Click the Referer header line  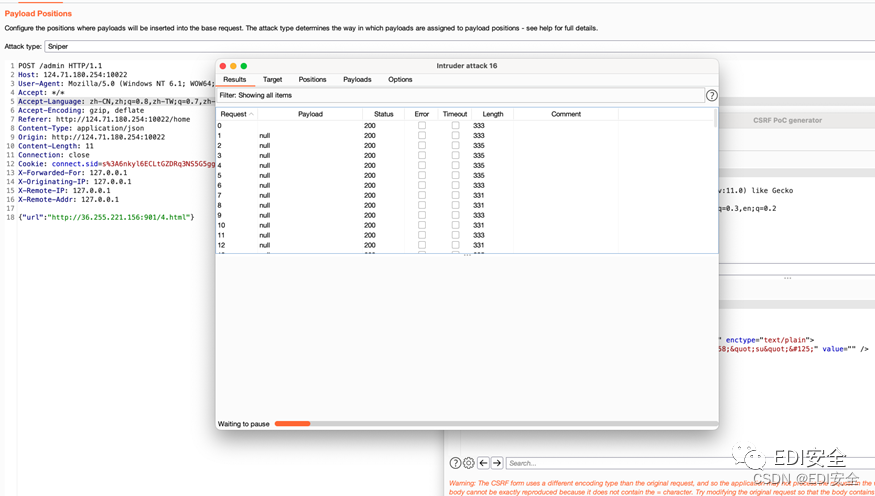(x=104, y=119)
